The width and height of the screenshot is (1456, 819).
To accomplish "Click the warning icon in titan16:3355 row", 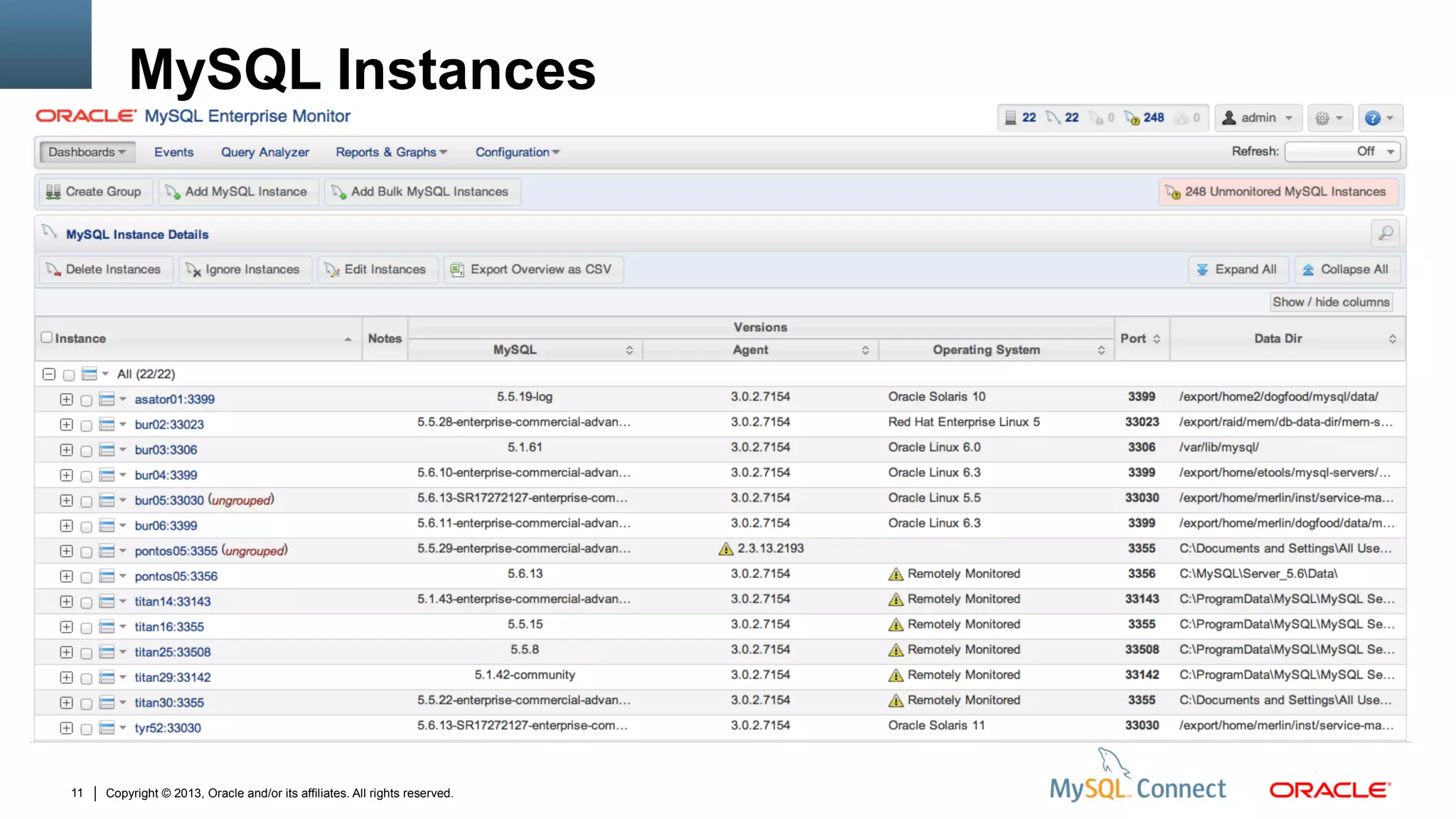I will (x=896, y=625).
